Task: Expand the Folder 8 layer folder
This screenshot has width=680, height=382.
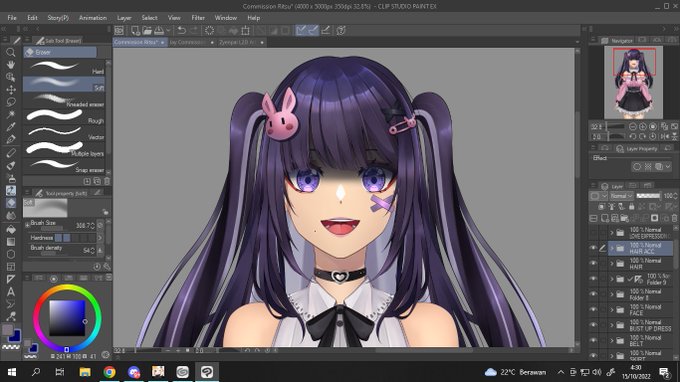Action: coord(612,294)
